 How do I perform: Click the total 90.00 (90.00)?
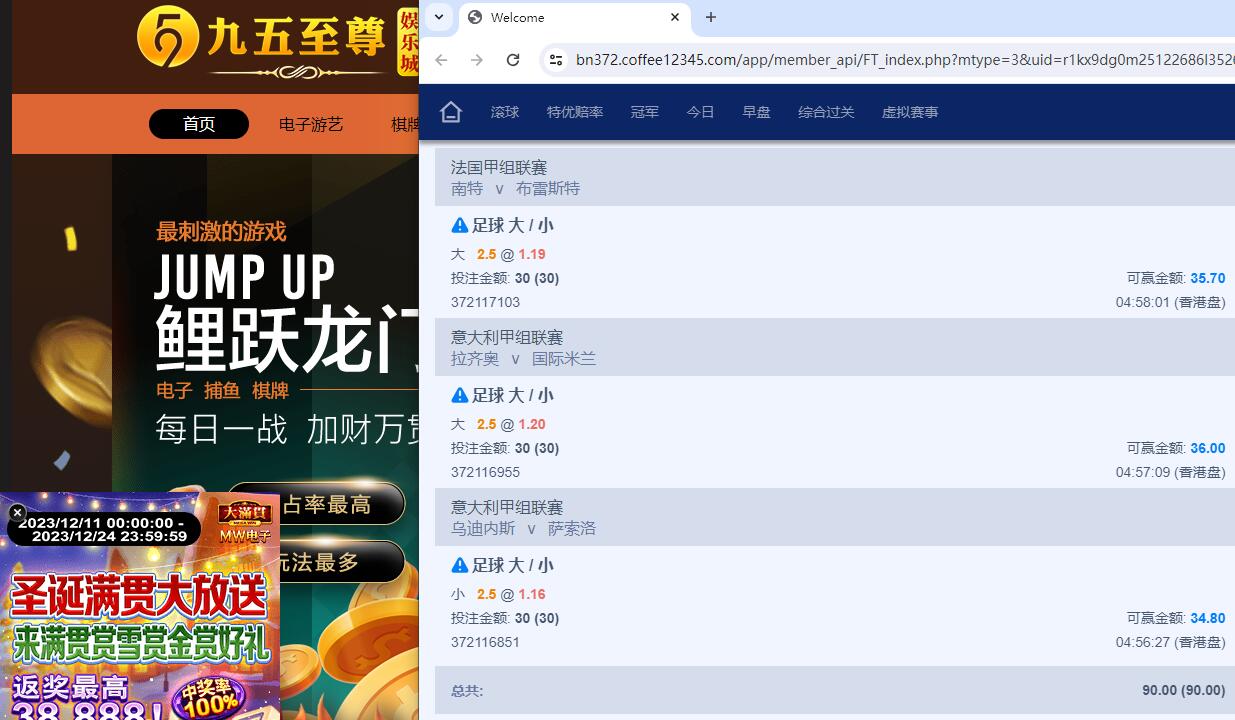1184,690
